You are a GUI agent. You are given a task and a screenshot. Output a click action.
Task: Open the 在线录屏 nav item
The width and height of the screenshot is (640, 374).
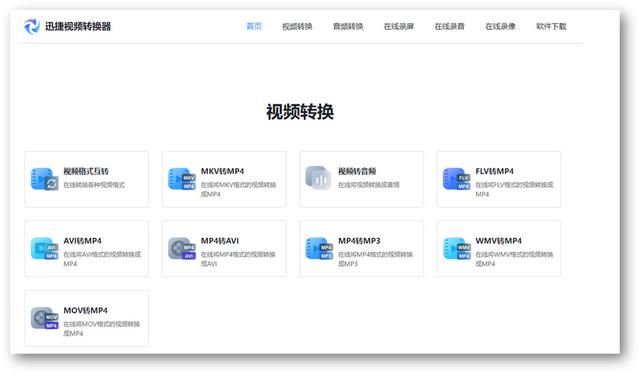399,27
